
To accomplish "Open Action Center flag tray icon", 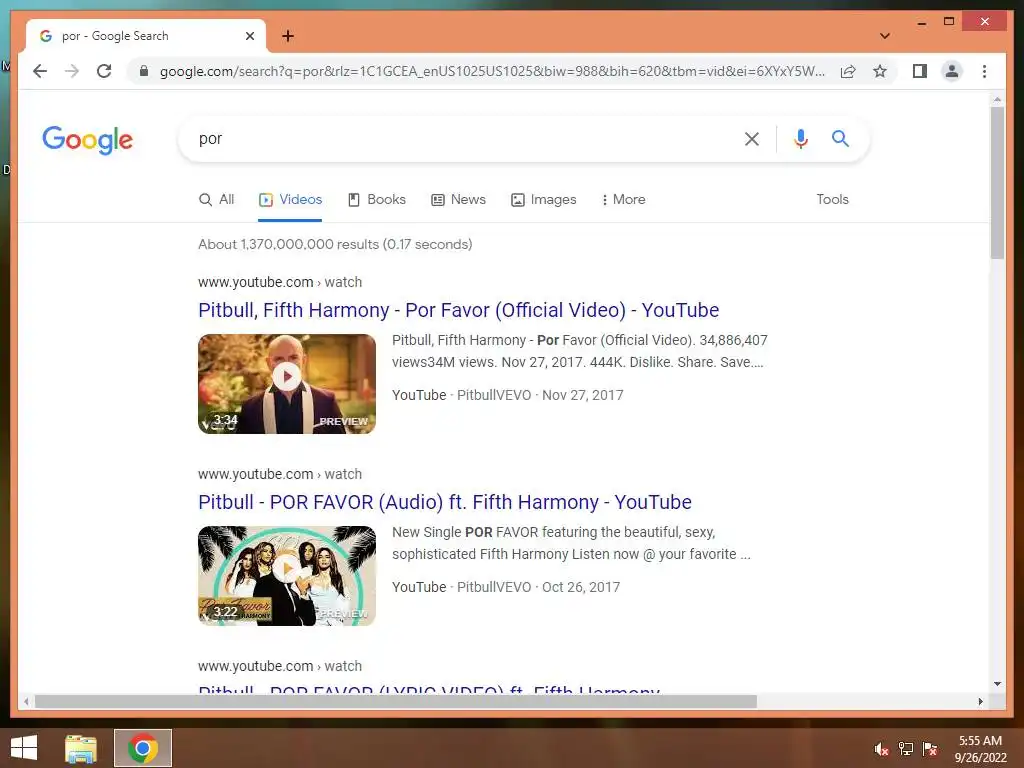I will [x=930, y=749].
